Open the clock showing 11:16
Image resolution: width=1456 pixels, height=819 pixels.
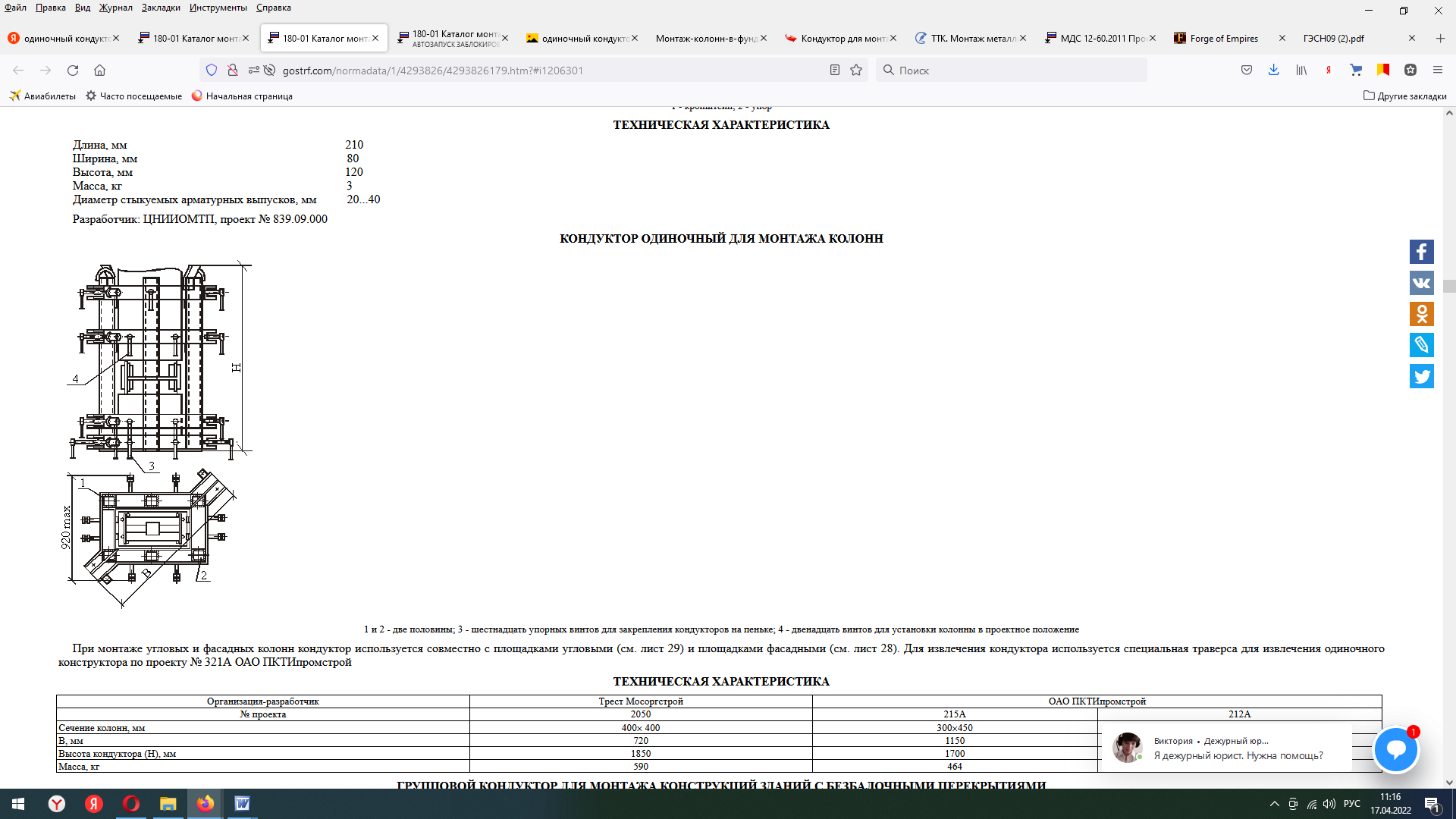click(1391, 804)
